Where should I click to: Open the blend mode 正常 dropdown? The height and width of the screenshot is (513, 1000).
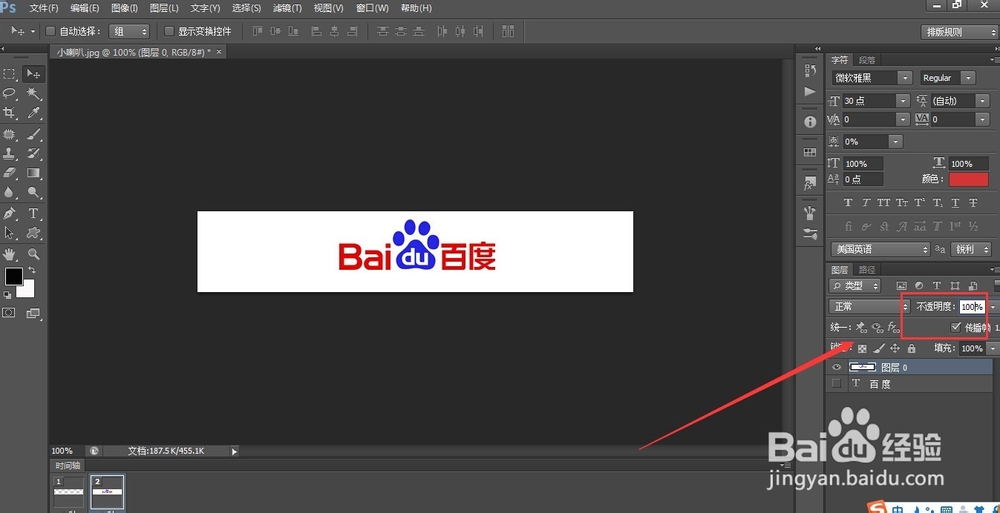click(x=869, y=307)
